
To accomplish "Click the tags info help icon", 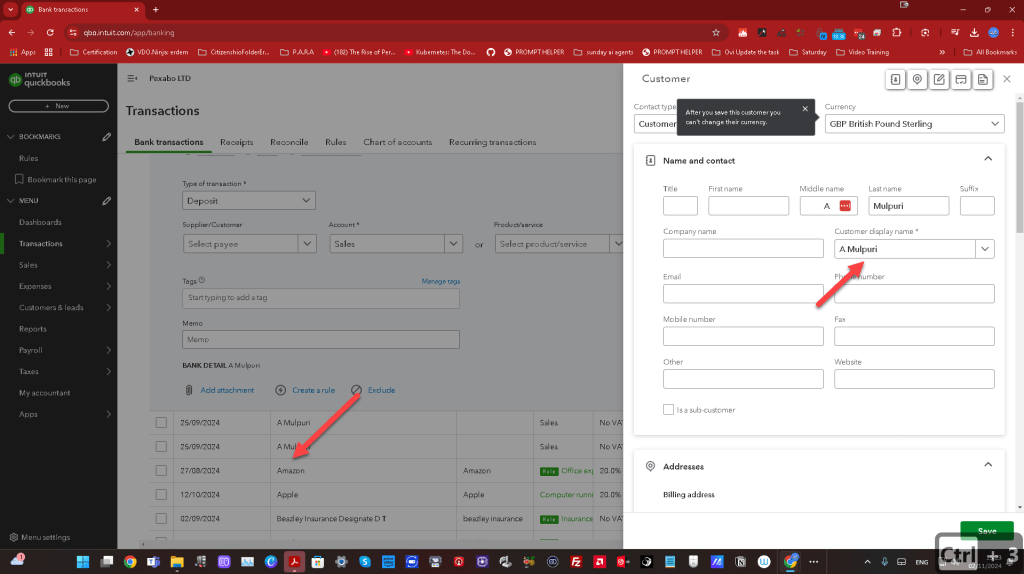I will click(202, 280).
